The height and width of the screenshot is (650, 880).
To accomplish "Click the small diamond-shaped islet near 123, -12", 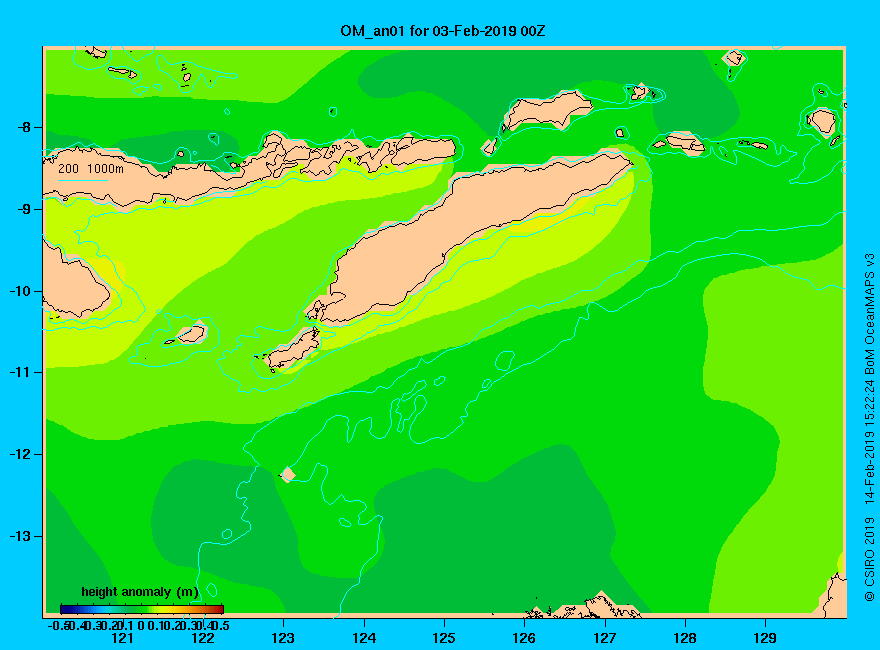I will pos(287,474).
